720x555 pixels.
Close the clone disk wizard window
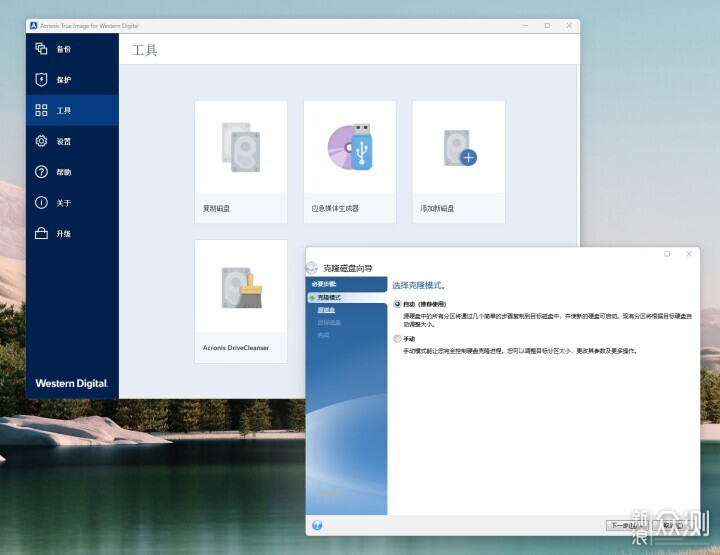(689, 254)
